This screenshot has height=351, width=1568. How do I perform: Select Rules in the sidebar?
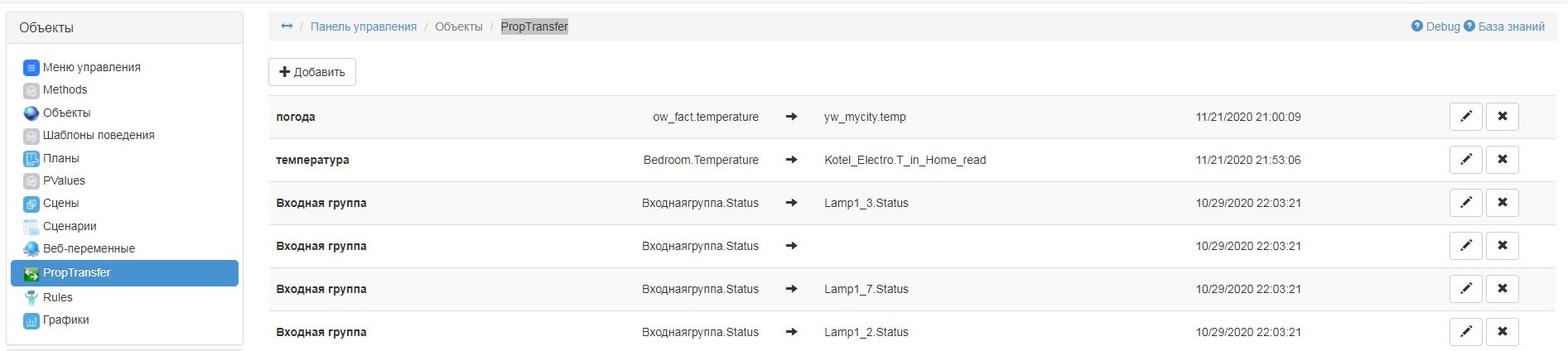point(57,297)
